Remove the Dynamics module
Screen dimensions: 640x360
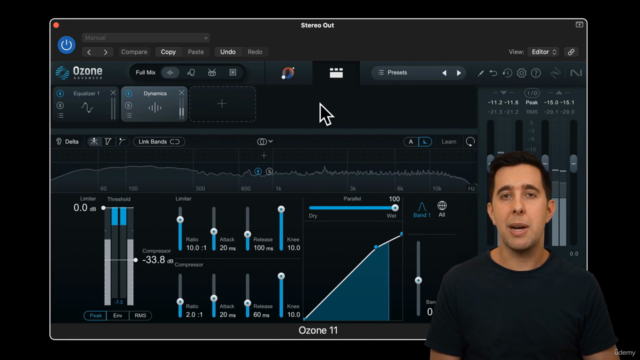pos(181,93)
